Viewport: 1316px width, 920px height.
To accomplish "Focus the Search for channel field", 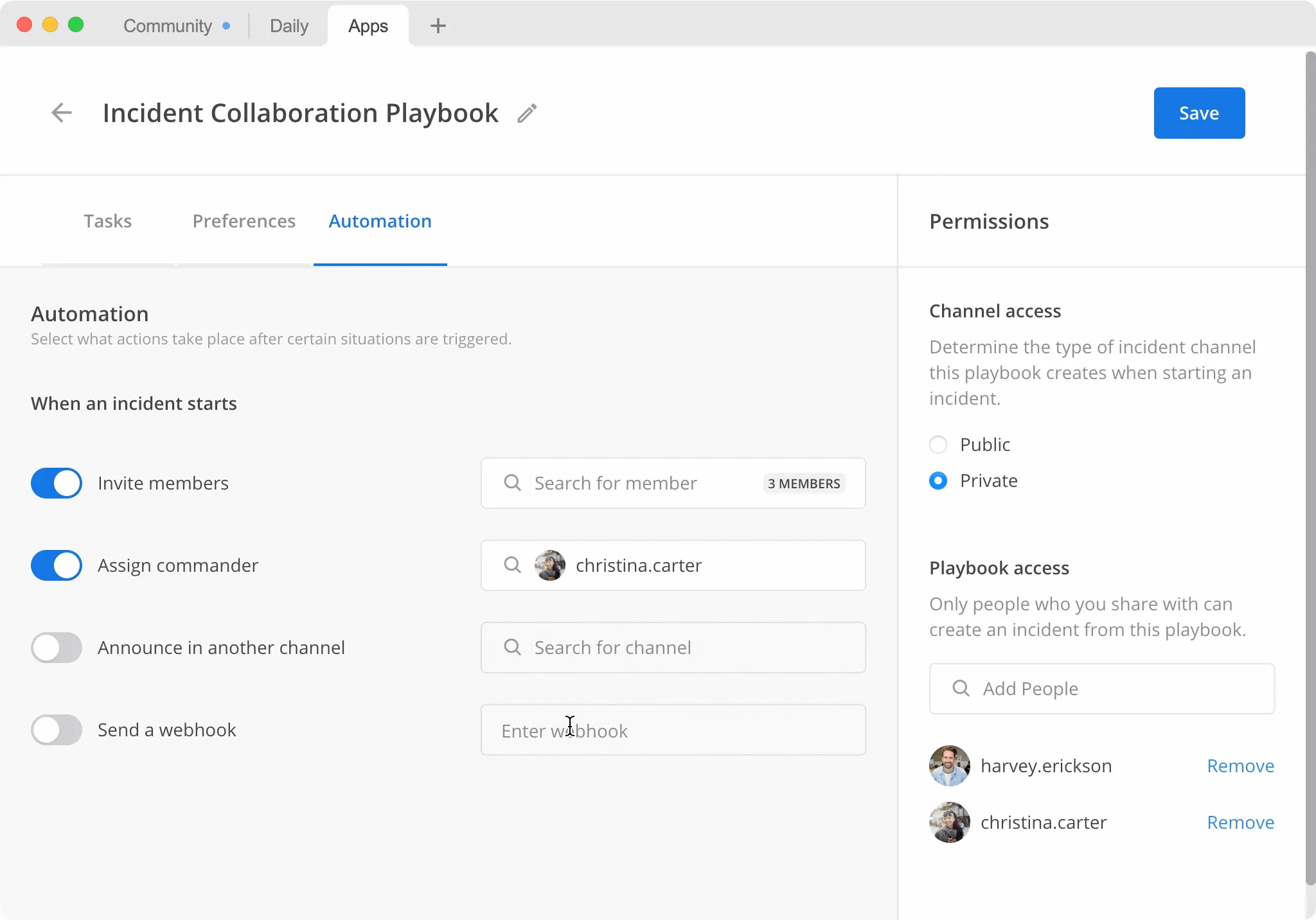I will click(x=673, y=648).
